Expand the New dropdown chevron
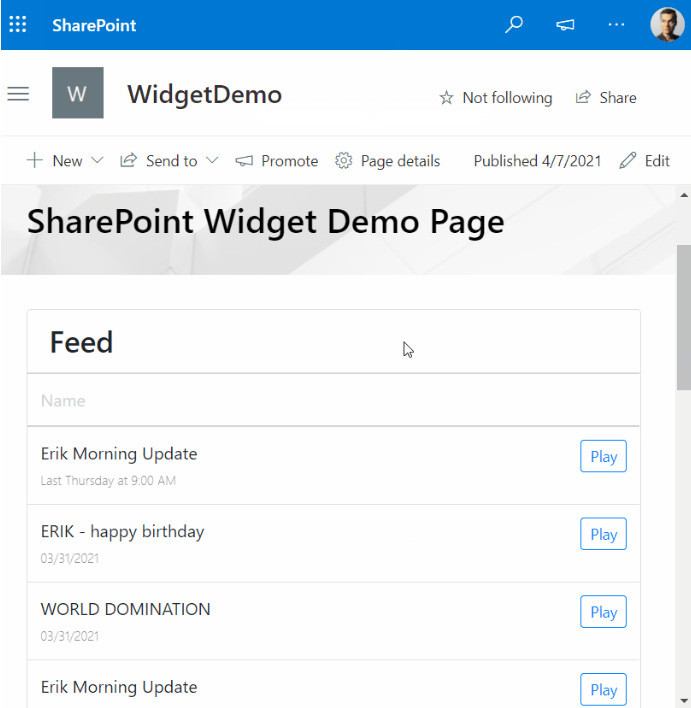 click(x=98, y=160)
